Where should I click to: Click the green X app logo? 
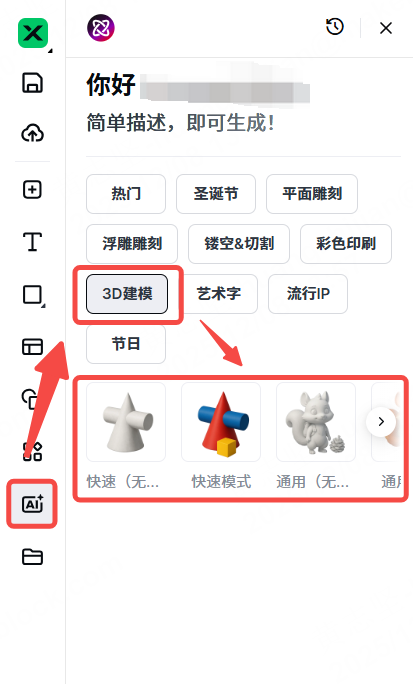(x=33, y=33)
